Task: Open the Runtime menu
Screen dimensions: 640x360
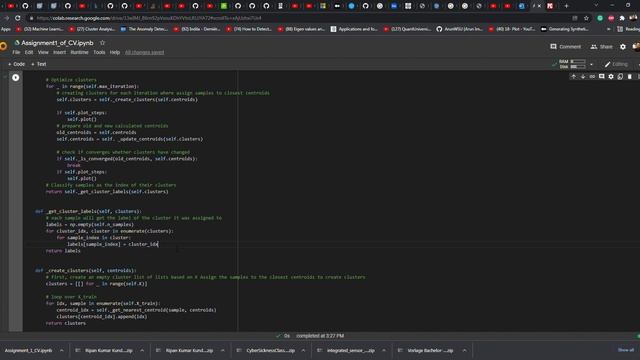Action: (x=79, y=52)
